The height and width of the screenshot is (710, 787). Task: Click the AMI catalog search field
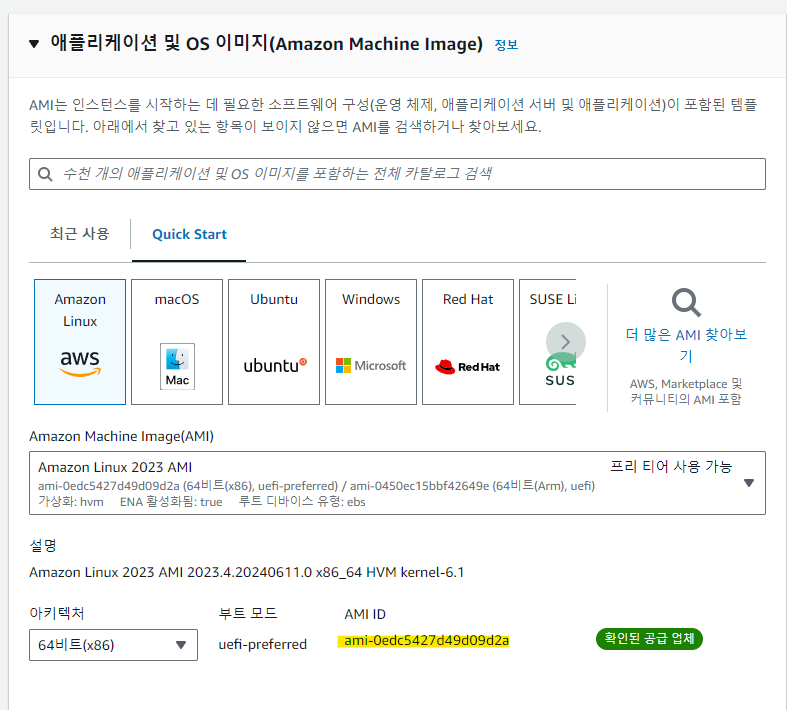397,174
